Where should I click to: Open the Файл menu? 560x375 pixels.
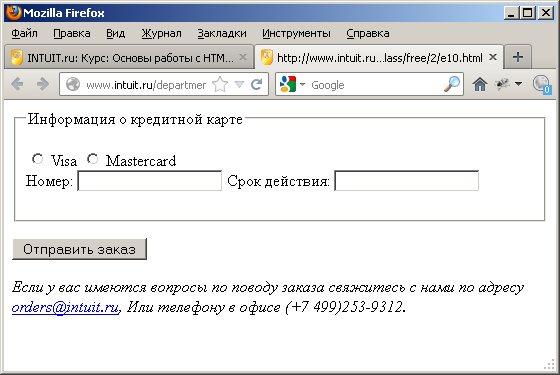[x=24, y=33]
